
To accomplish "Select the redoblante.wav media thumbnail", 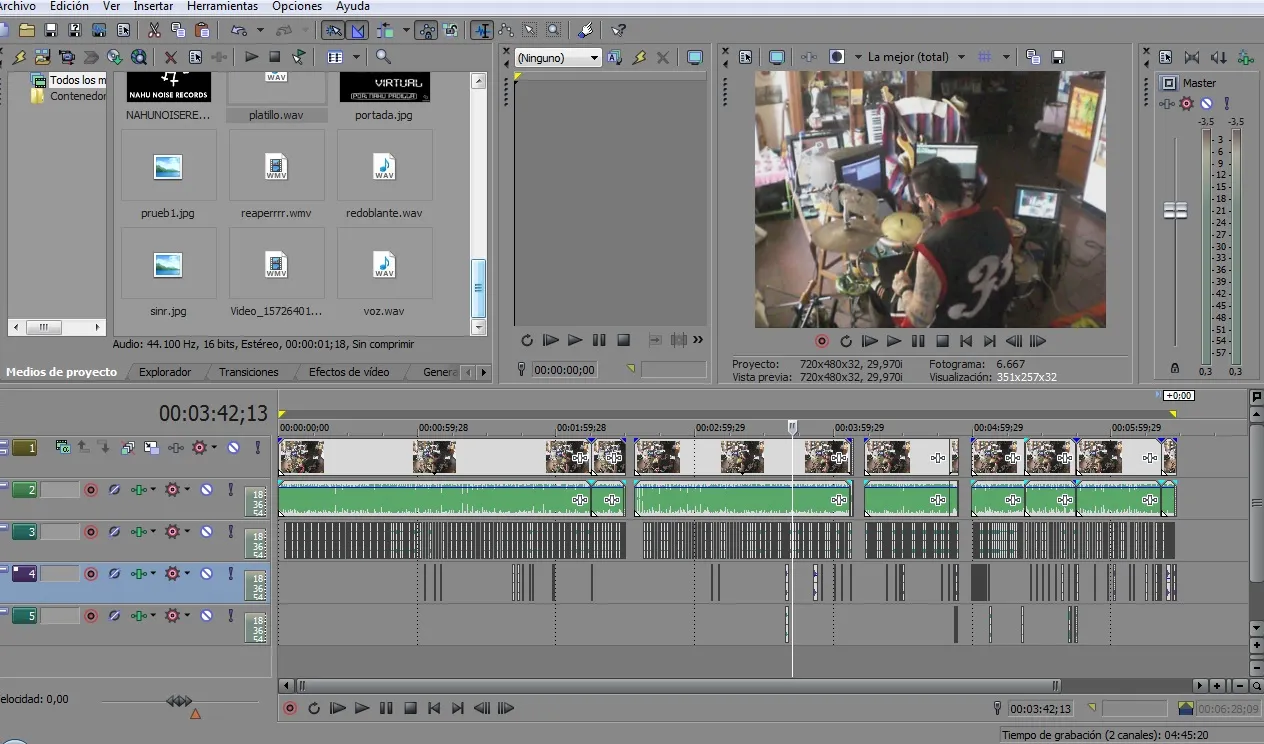I will click(x=384, y=166).
